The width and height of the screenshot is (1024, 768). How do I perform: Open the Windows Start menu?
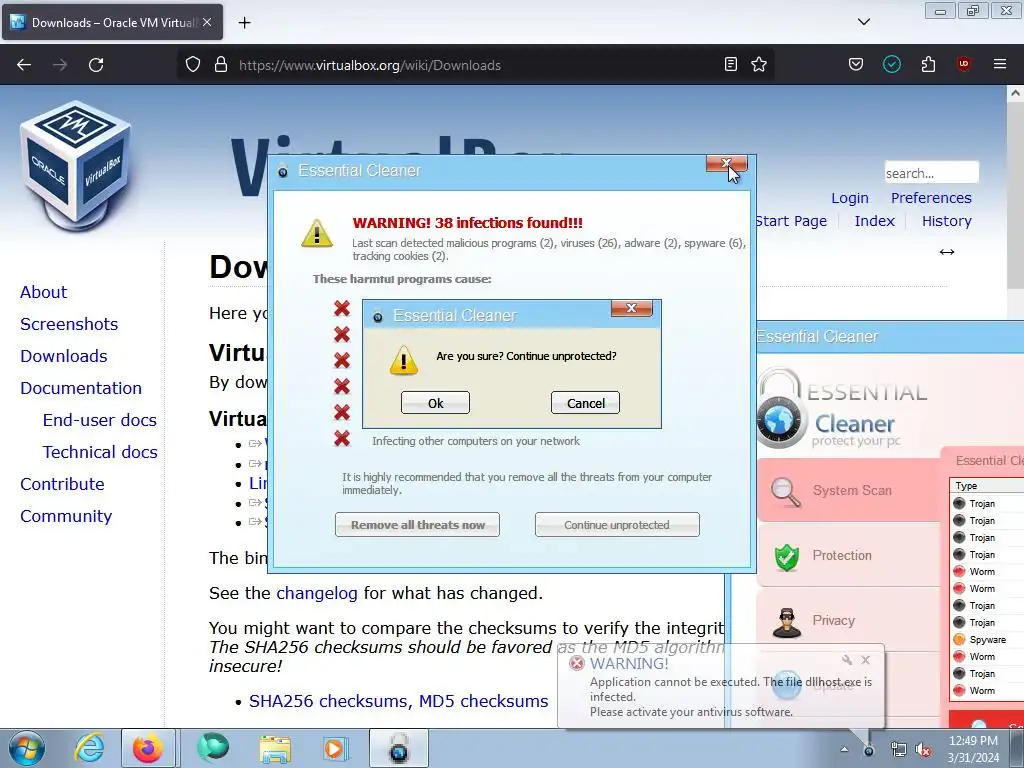[27, 748]
